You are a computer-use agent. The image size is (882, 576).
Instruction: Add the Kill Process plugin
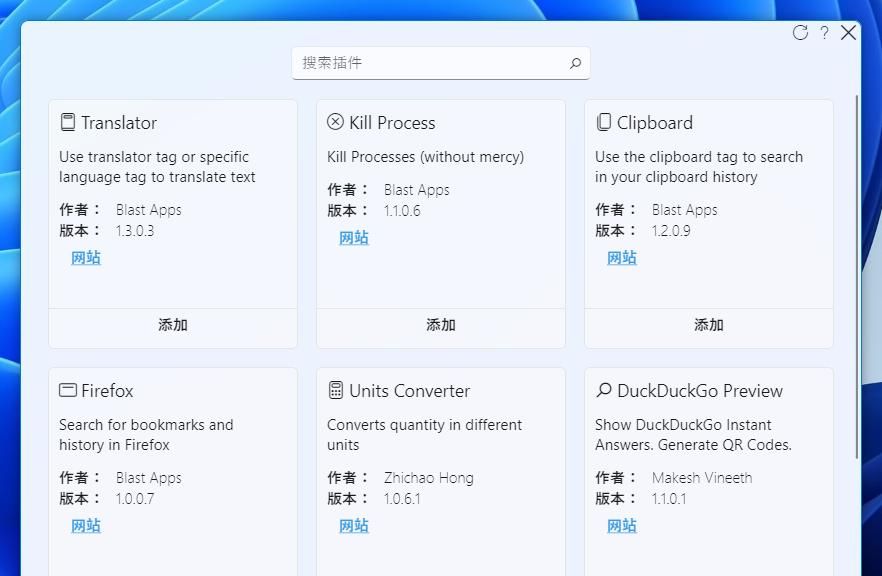point(440,325)
